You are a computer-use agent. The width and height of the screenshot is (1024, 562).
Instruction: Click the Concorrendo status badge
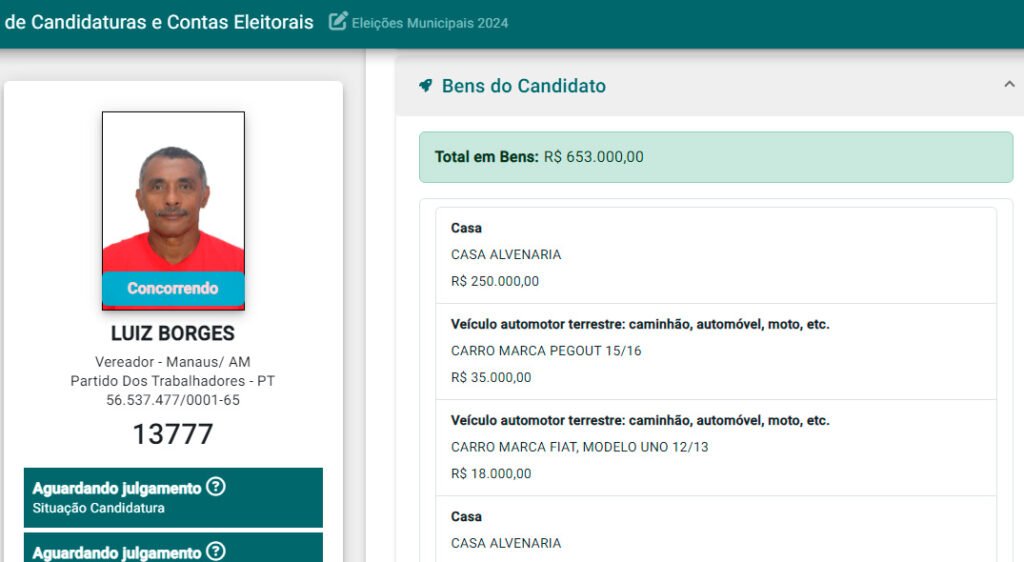click(173, 288)
